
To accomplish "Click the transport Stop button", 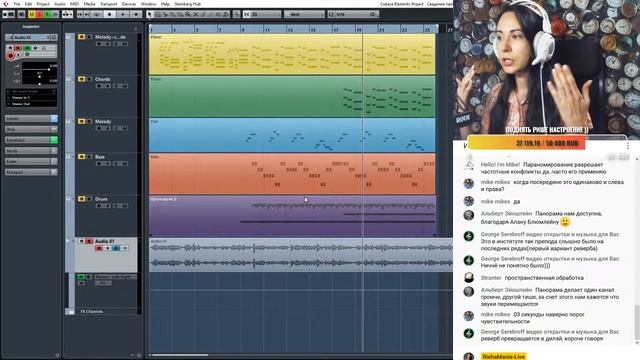I will [110, 14].
